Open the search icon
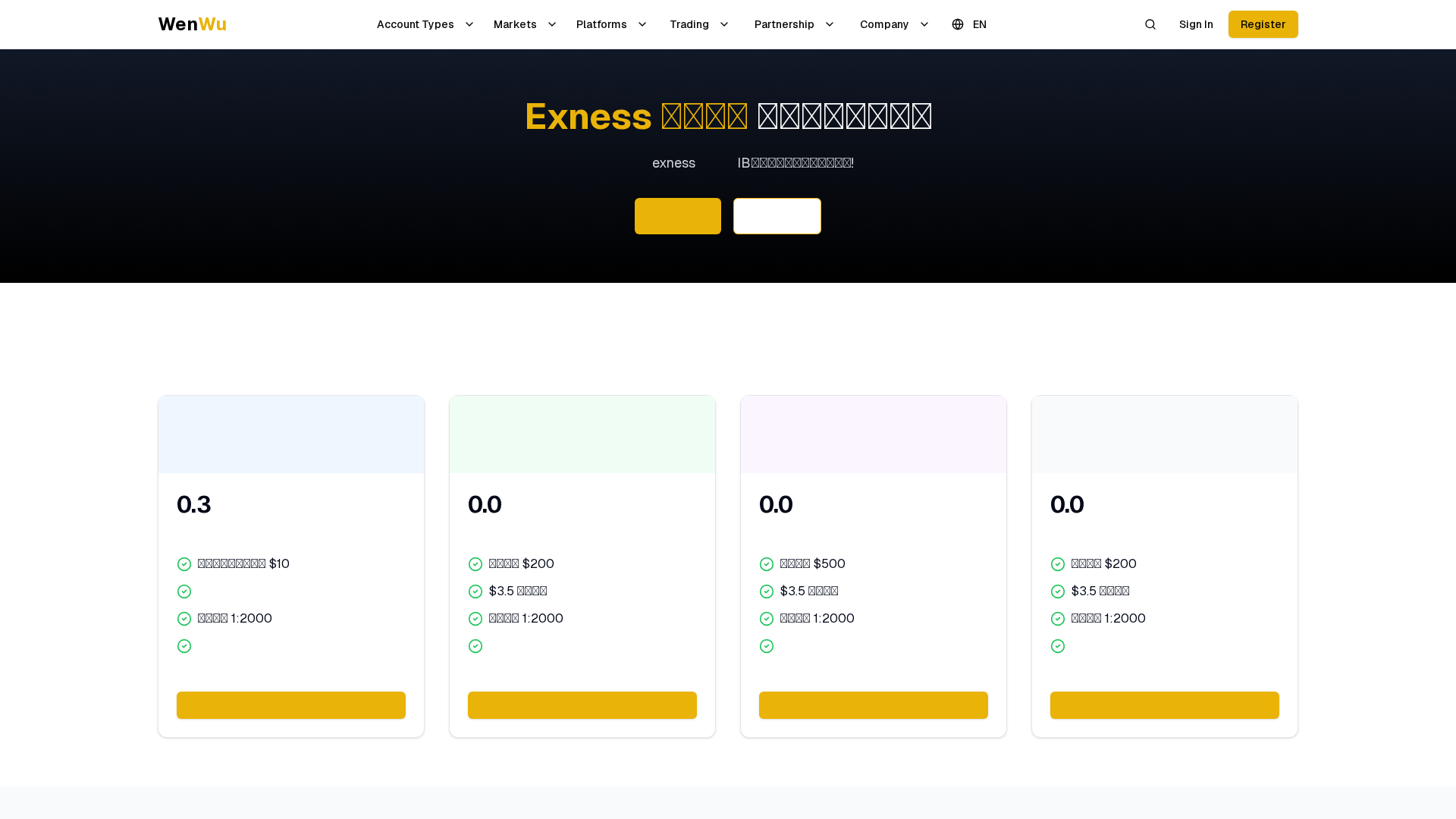This screenshot has height=819, width=1456. [1150, 24]
